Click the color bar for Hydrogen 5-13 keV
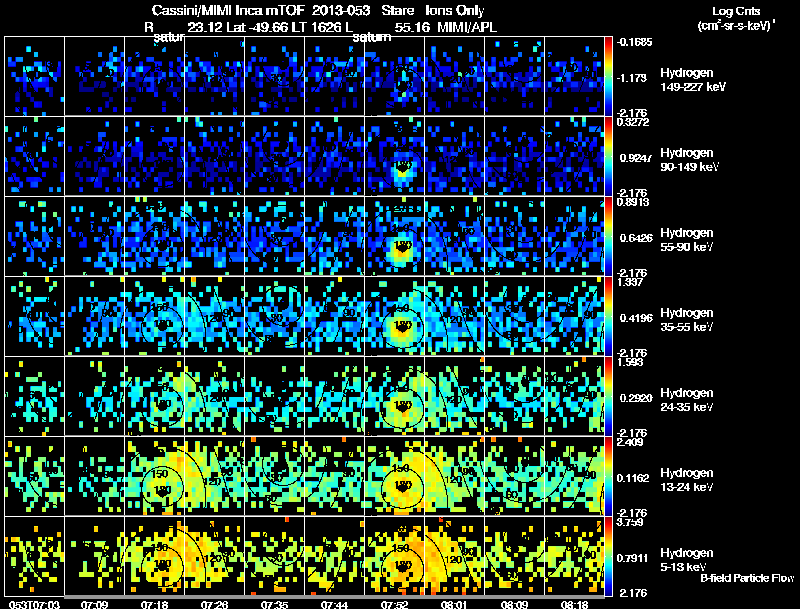The height and width of the screenshot is (609, 800). coord(608,556)
